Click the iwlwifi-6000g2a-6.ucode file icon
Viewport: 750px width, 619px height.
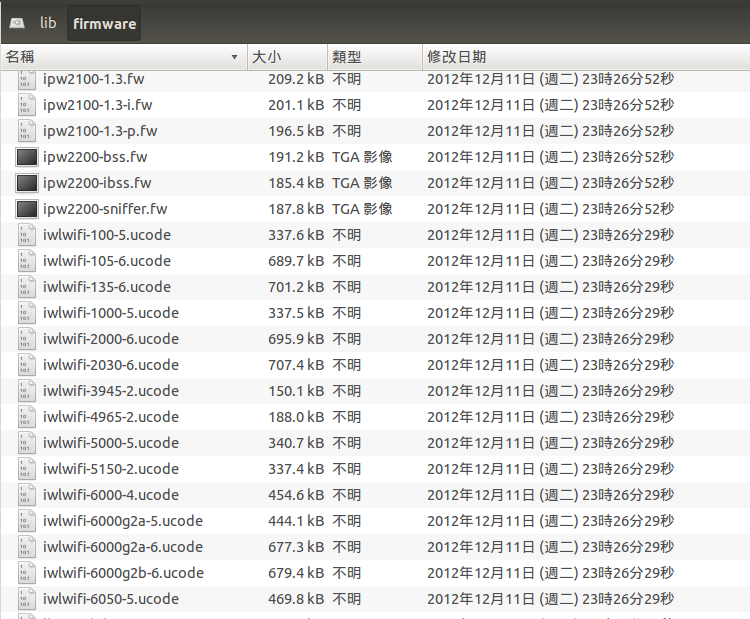click(26, 547)
